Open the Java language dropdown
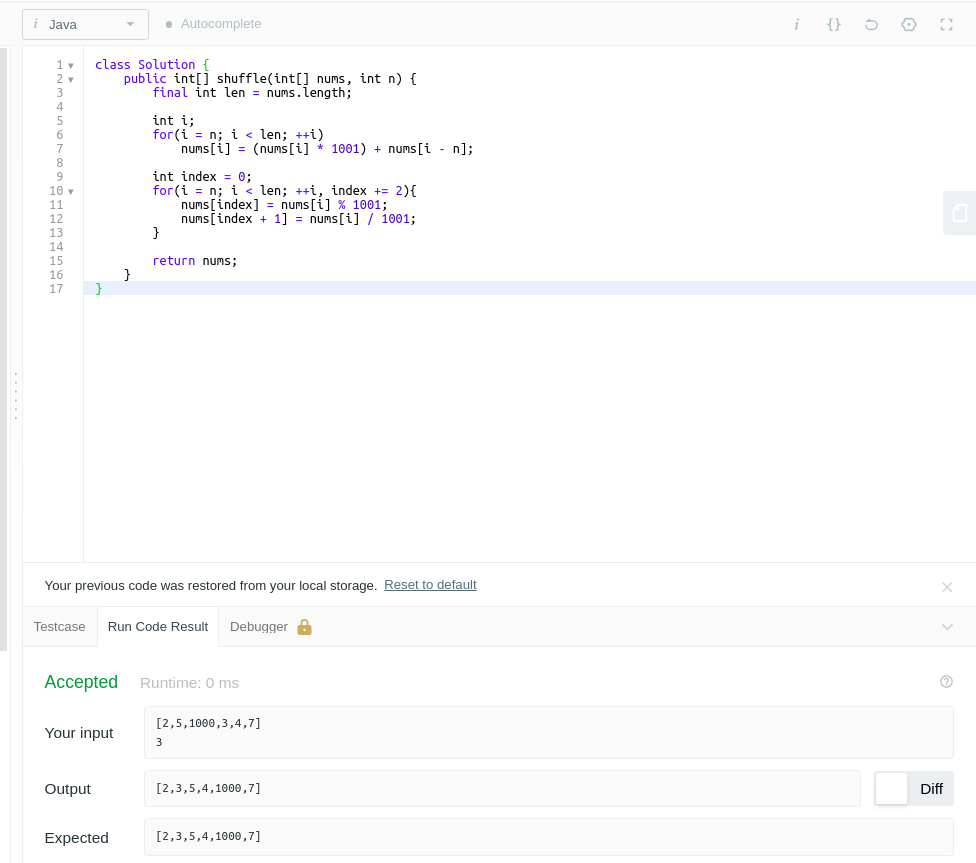976x863 pixels. (85, 24)
